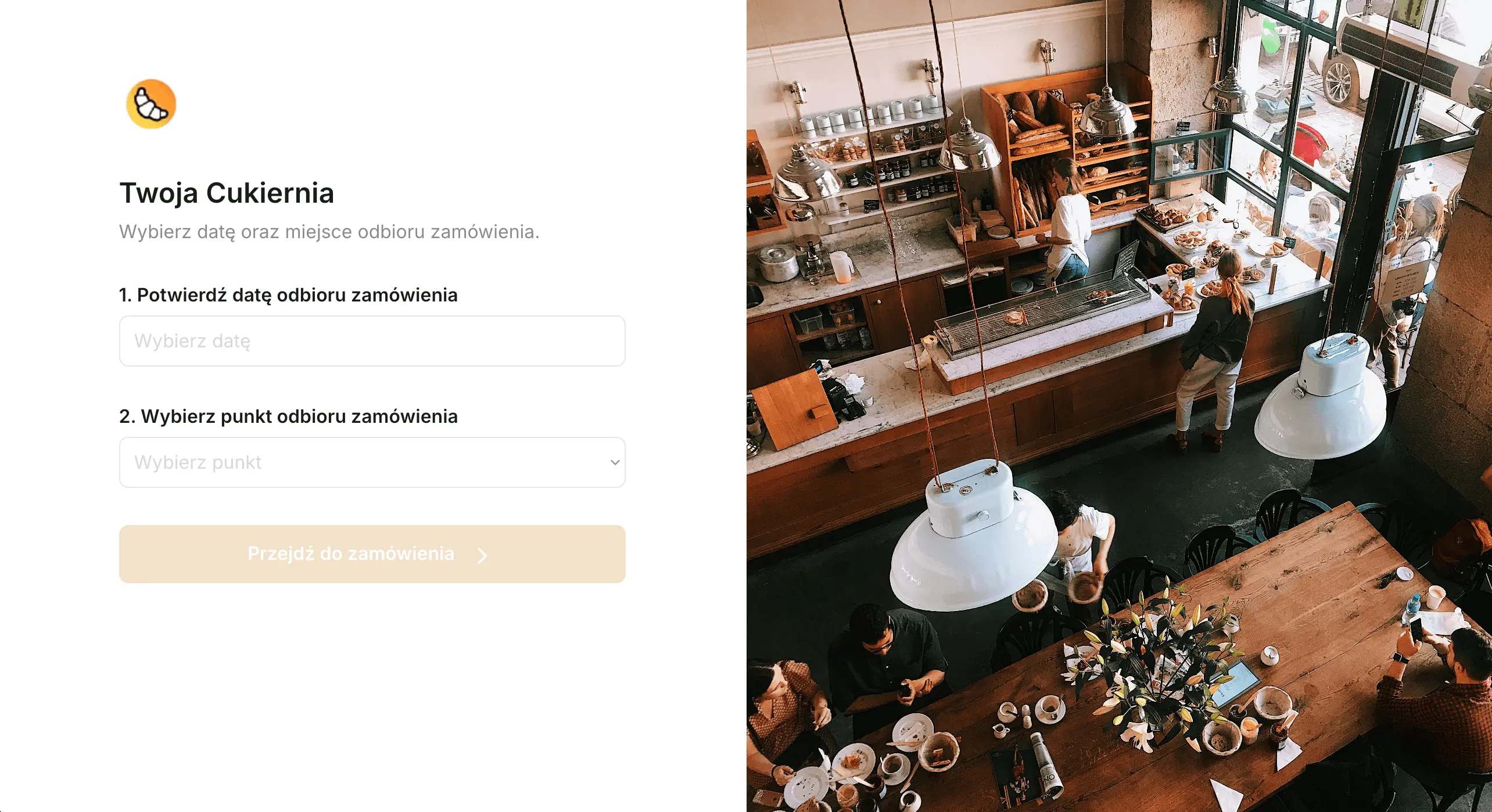Click the chevron arrow in Wybierz punkt field

(x=615, y=462)
